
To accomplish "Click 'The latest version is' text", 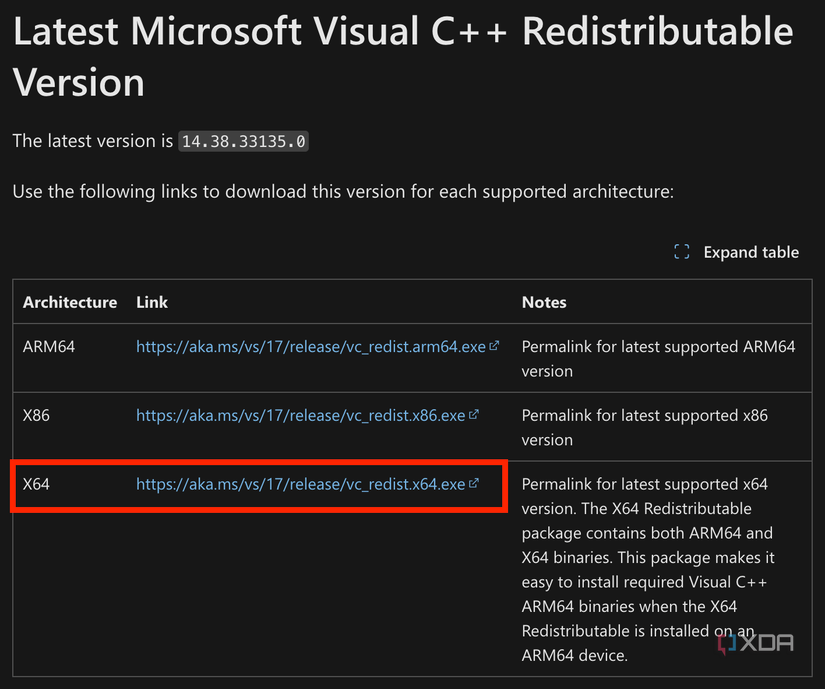I will (93, 141).
